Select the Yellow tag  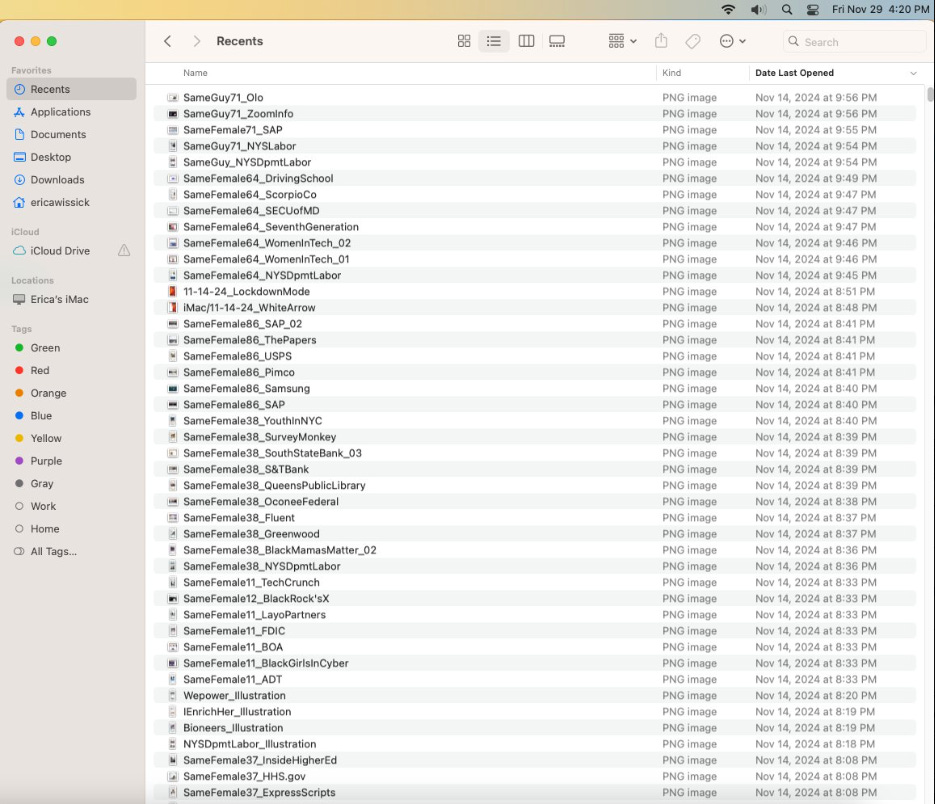pos(72,438)
